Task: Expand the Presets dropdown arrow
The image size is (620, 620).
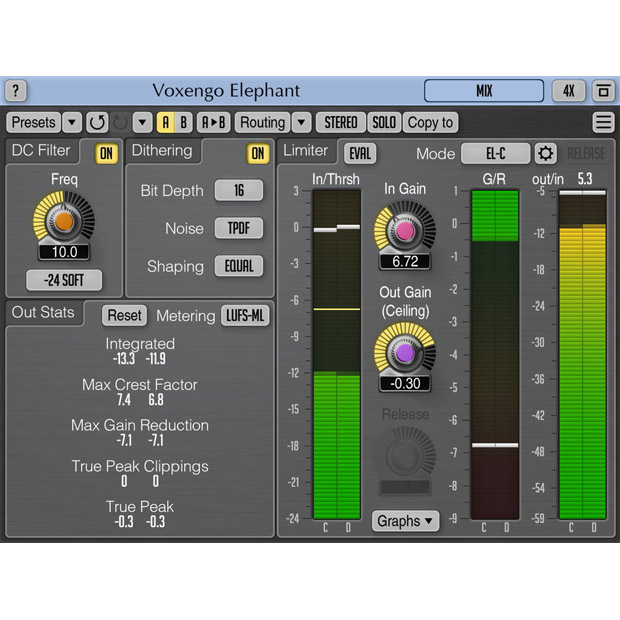Action: click(x=72, y=122)
